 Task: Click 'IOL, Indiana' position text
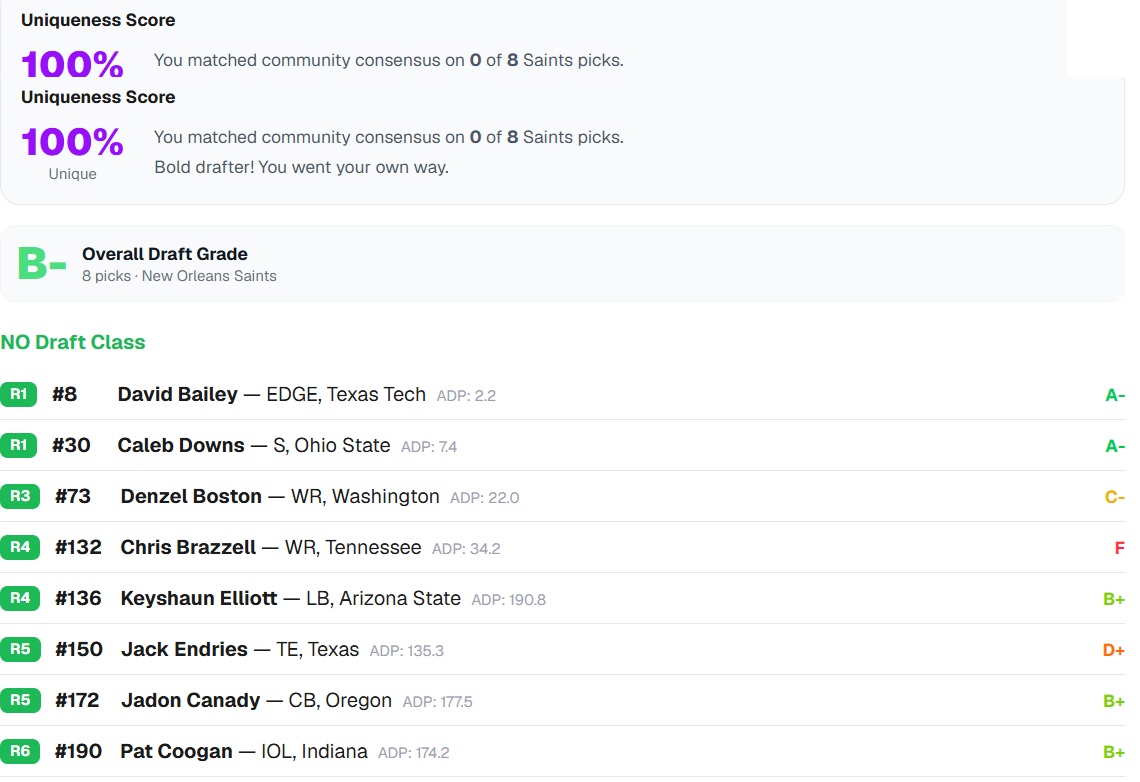pos(314,750)
